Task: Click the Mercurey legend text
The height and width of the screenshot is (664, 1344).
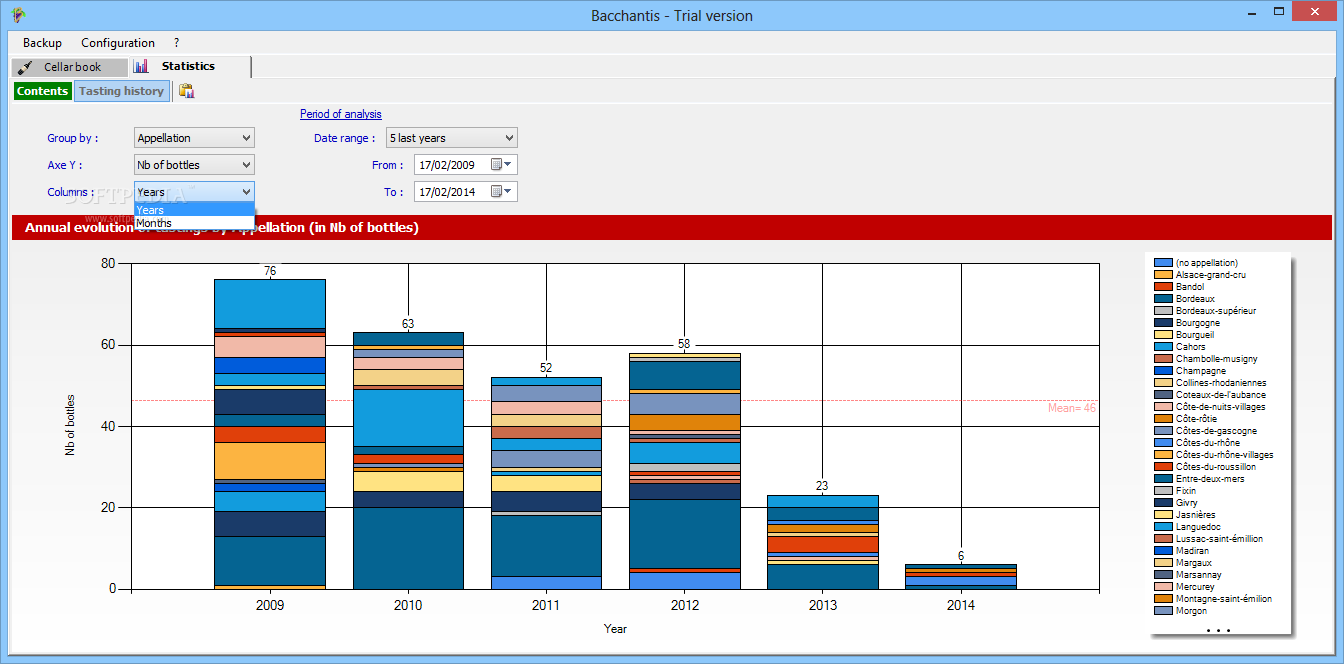Action: tap(1196, 587)
